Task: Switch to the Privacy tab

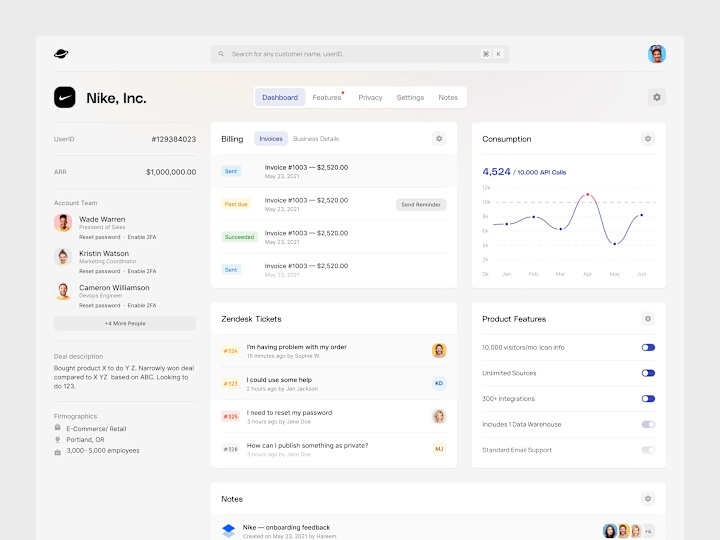Action: (x=370, y=97)
